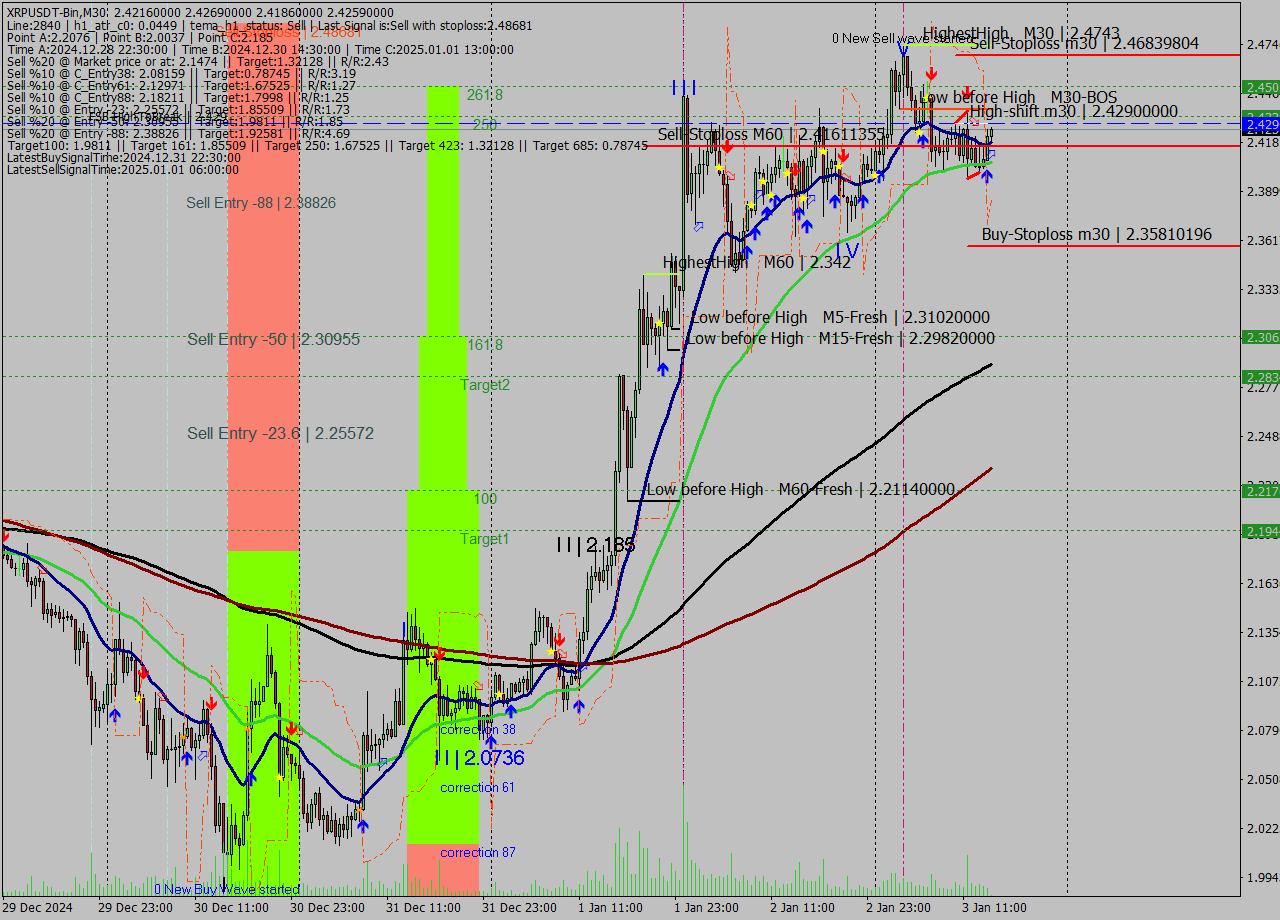Click the 161.8 Fibonacci level label
1280x920 pixels.
[485, 345]
